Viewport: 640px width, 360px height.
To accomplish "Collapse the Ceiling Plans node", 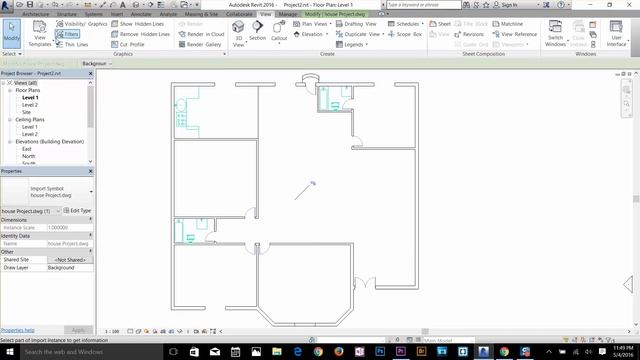I will pos(10,120).
